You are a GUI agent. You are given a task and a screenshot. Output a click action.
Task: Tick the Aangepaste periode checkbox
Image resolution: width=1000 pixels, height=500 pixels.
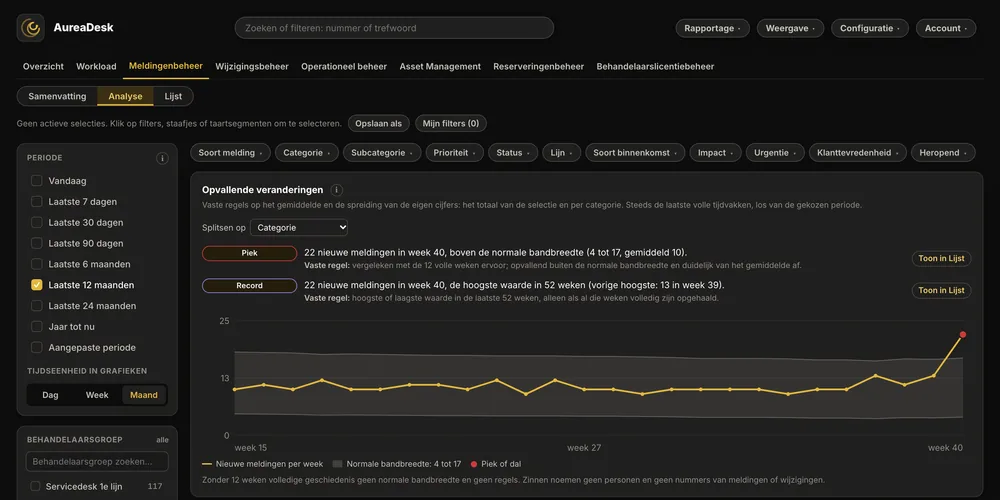pyautogui.click(x=37, y=348)
